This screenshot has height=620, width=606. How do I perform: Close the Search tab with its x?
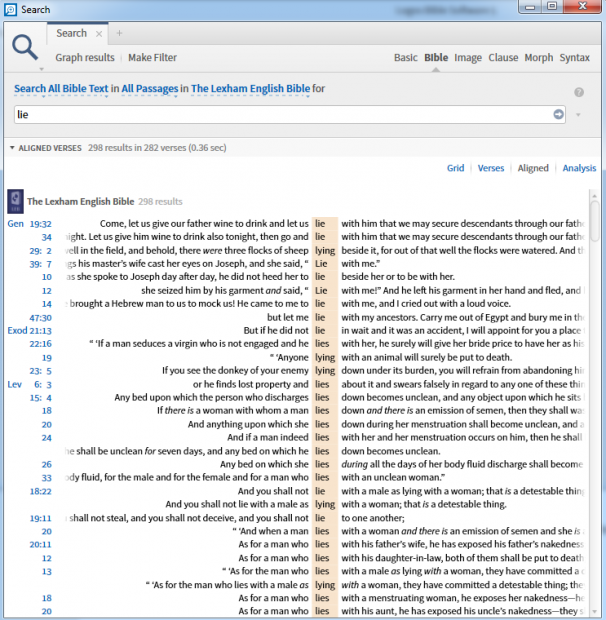(99, 34)
